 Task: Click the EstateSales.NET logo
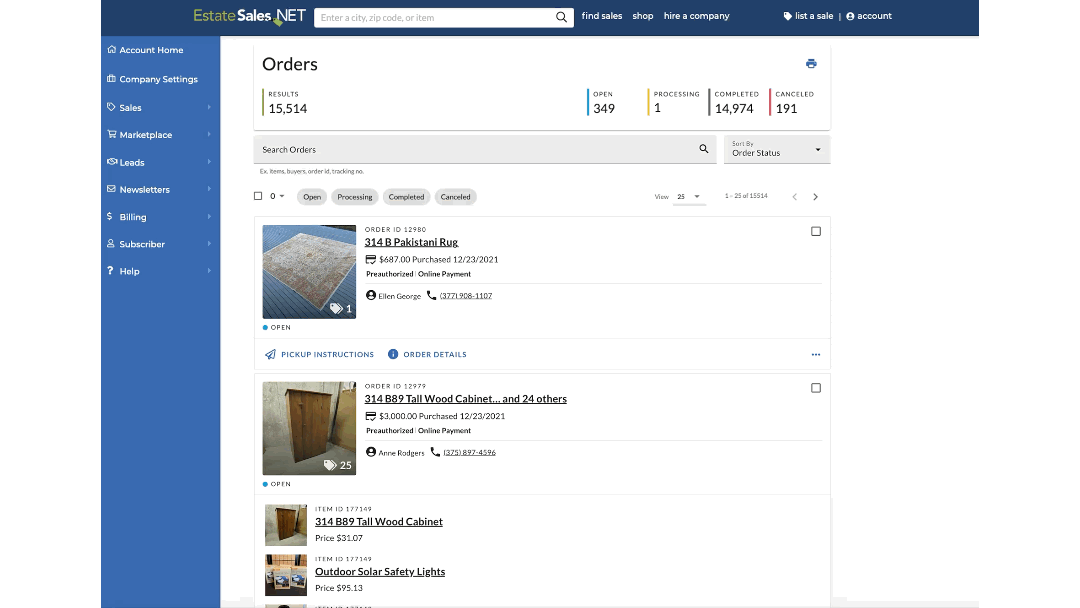tap(249, 17)
